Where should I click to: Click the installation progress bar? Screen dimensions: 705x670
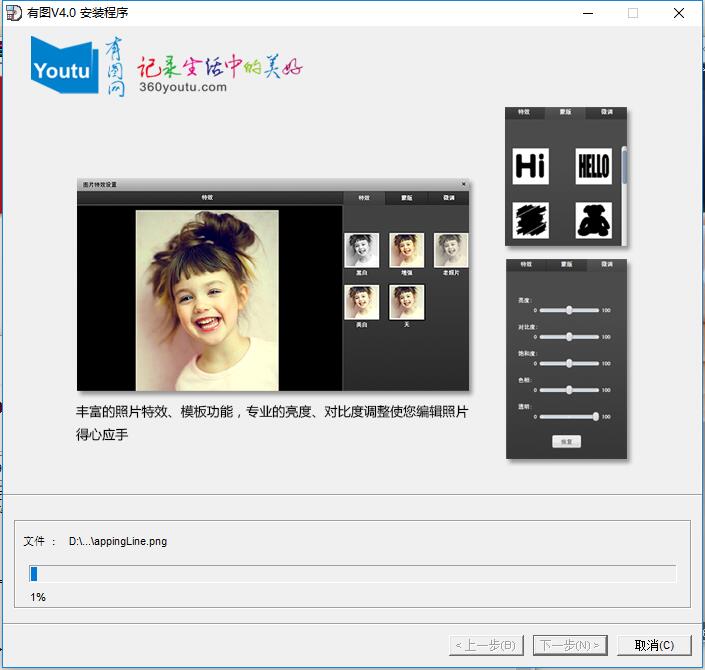tap(352, 574)
